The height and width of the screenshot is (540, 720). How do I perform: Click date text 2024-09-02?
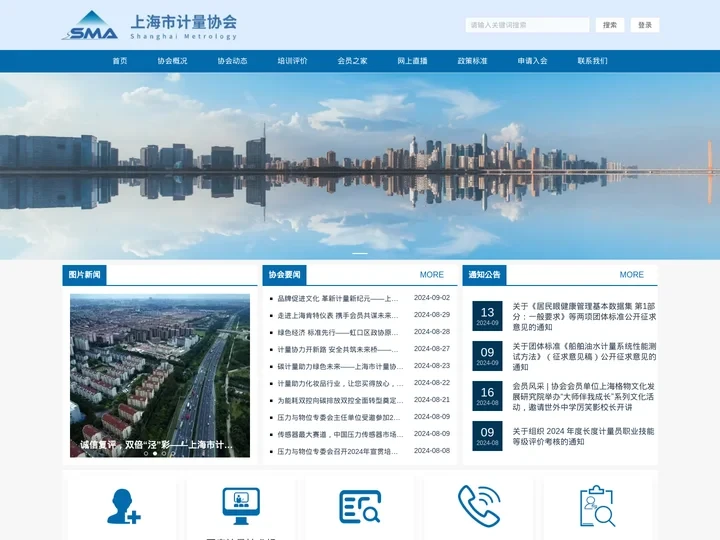pyautogui.click(x=432, y=298)
